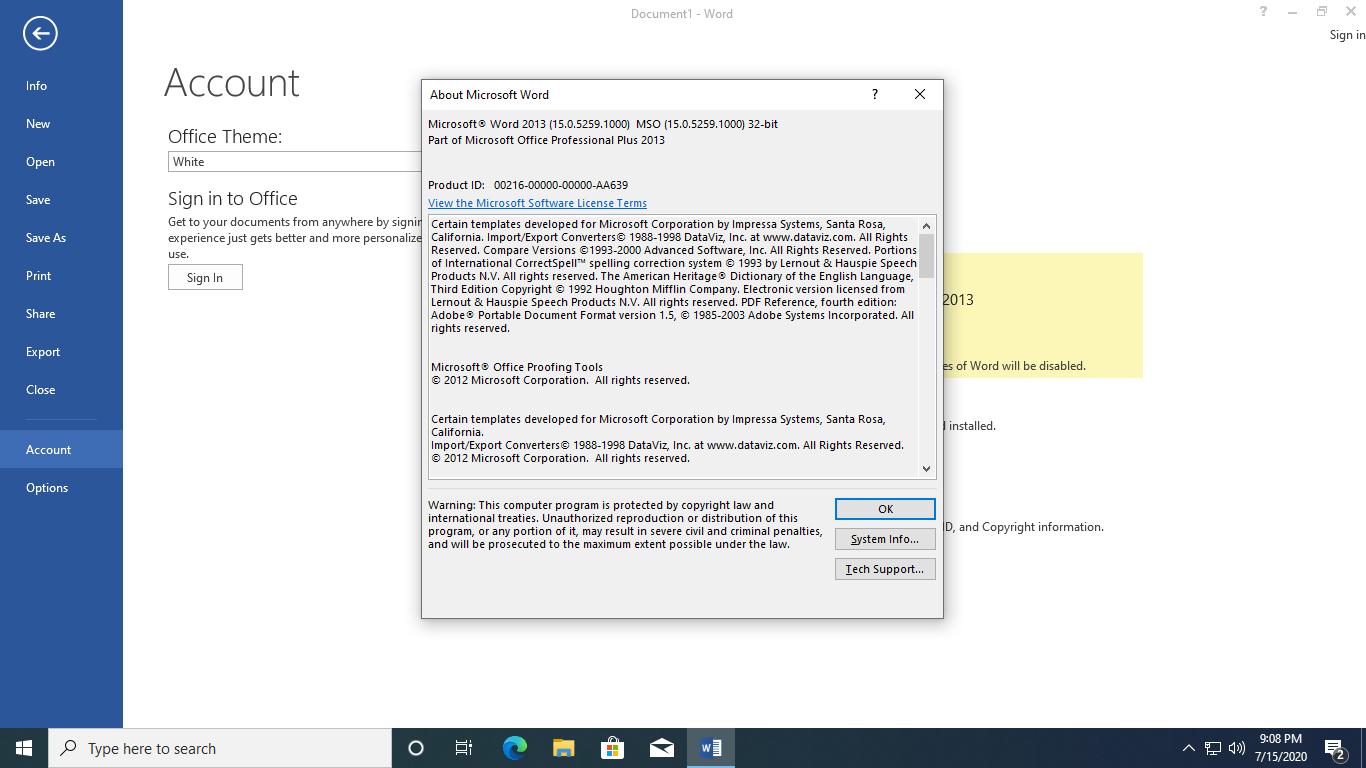Launch Microsoft Edge from the taskbar
This screenshot has width=1366, height=768.
[515, 748]
